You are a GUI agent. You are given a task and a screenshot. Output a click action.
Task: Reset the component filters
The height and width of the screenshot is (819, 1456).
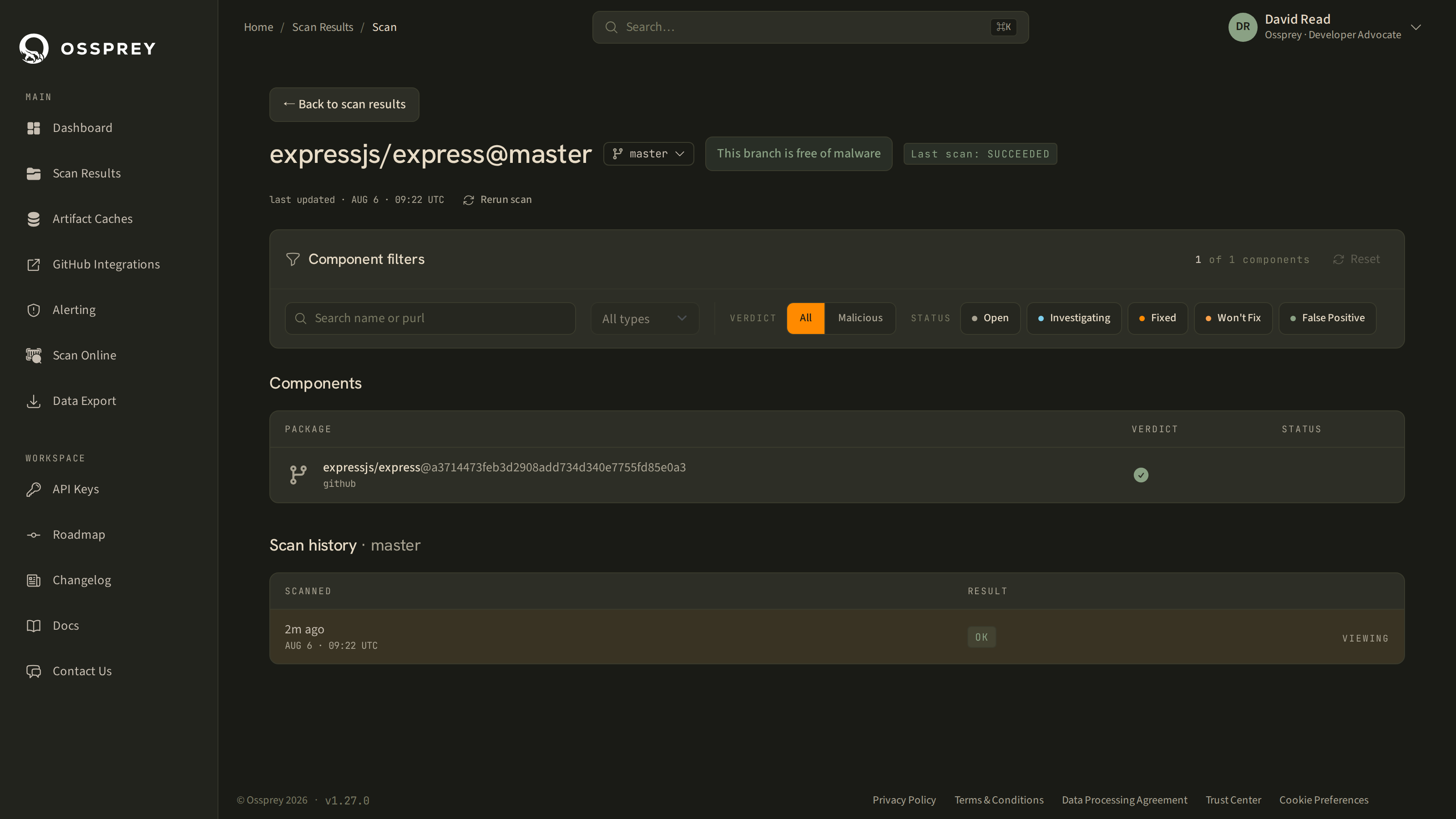(x=1356, y=259)
